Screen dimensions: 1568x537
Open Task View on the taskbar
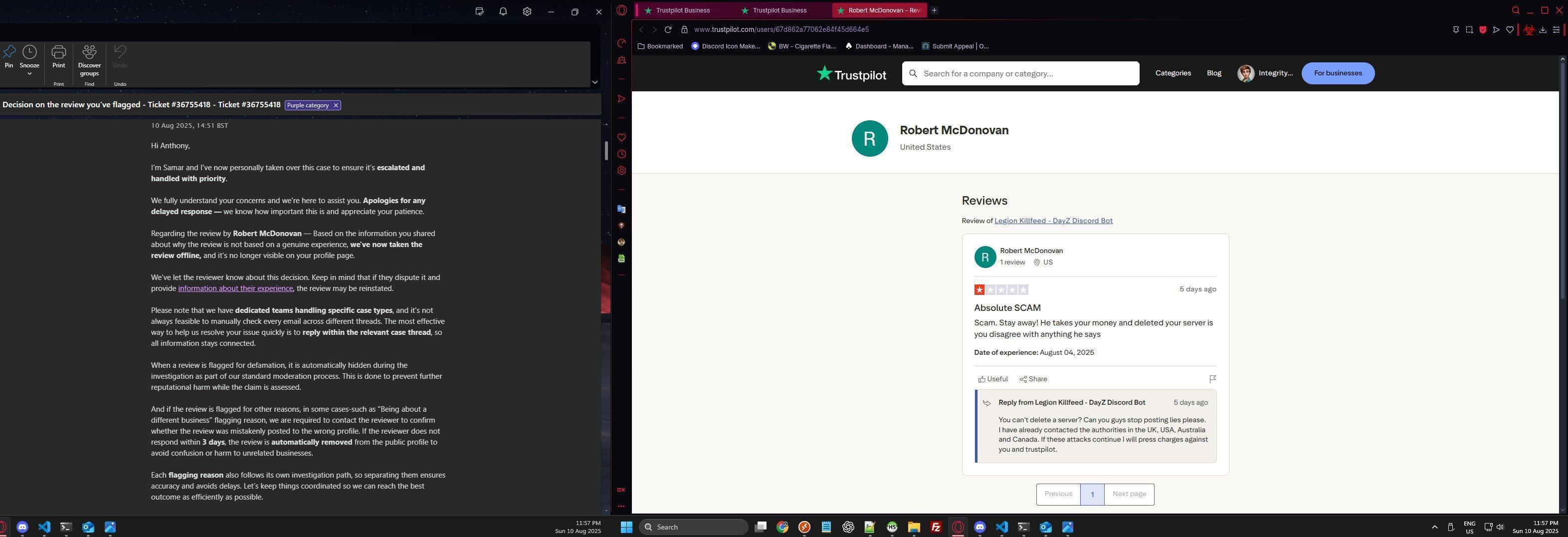coord(760,527)
